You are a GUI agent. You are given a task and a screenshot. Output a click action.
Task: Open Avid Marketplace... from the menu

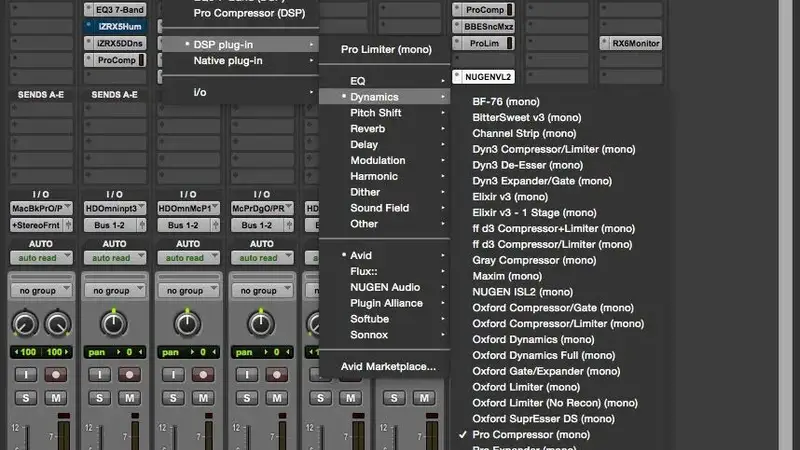(x=388, y=366)
